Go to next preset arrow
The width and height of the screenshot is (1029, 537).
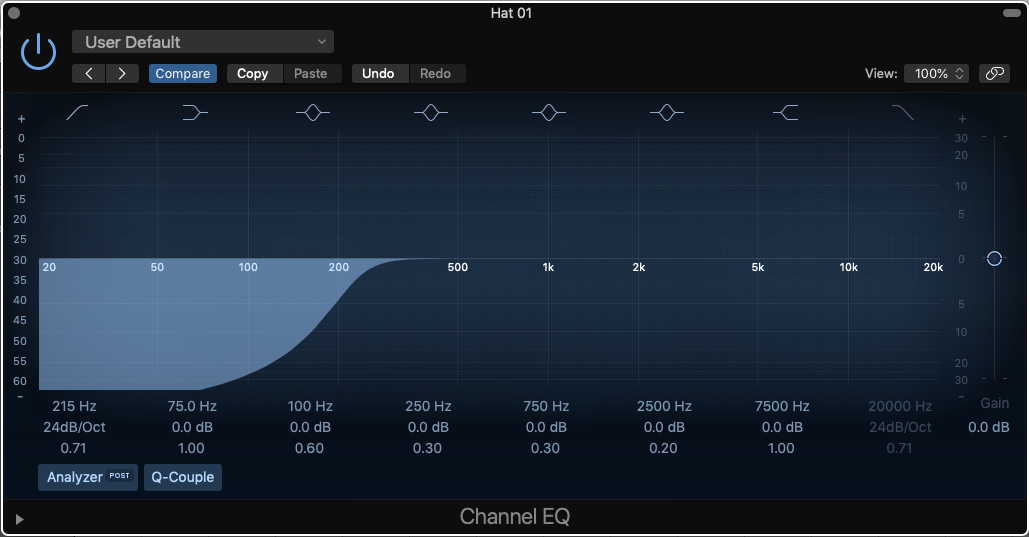click(122, 74)
